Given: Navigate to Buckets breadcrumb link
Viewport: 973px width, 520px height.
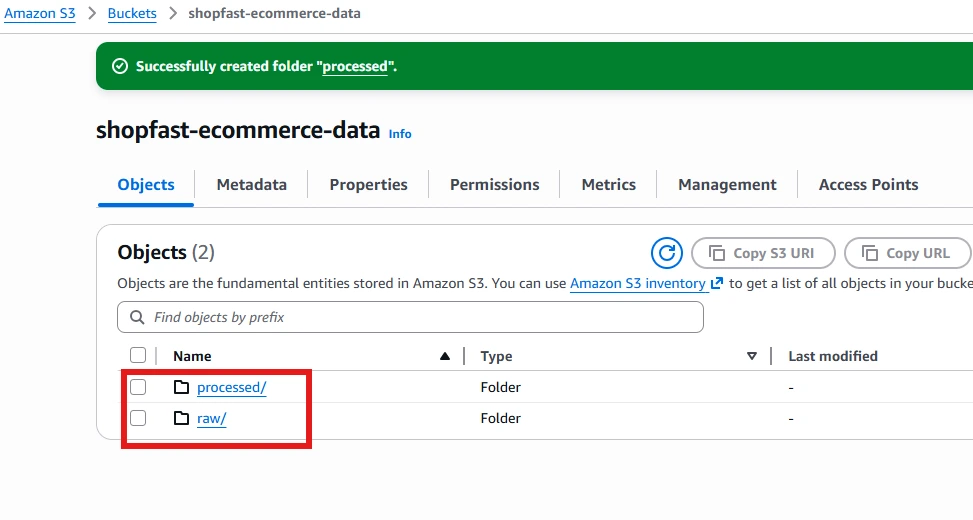Looking at the screenshot, I should pyautogui.click(x=133, y=14).
